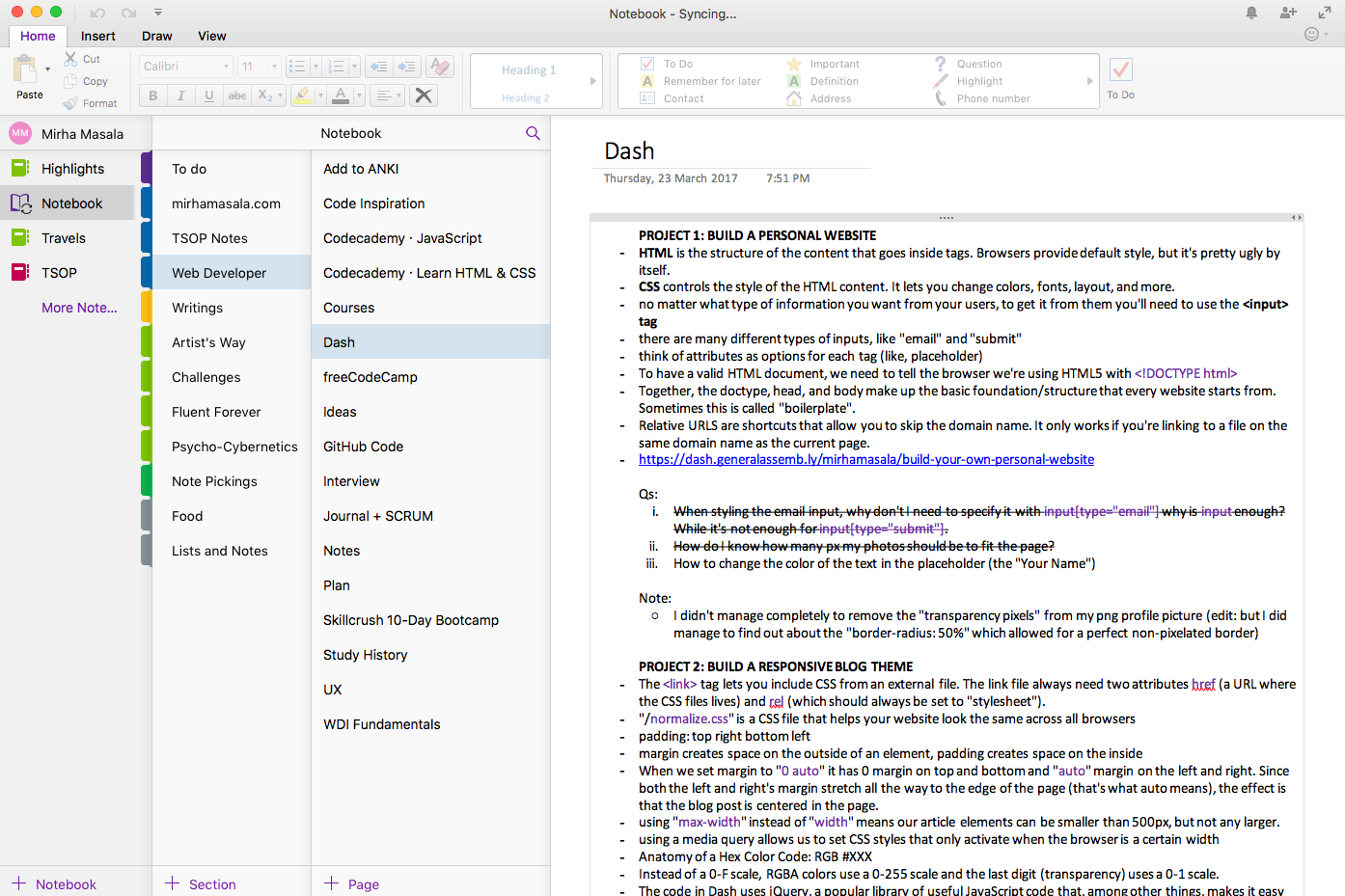Apply strikethrough formatting

coord(237,95)
